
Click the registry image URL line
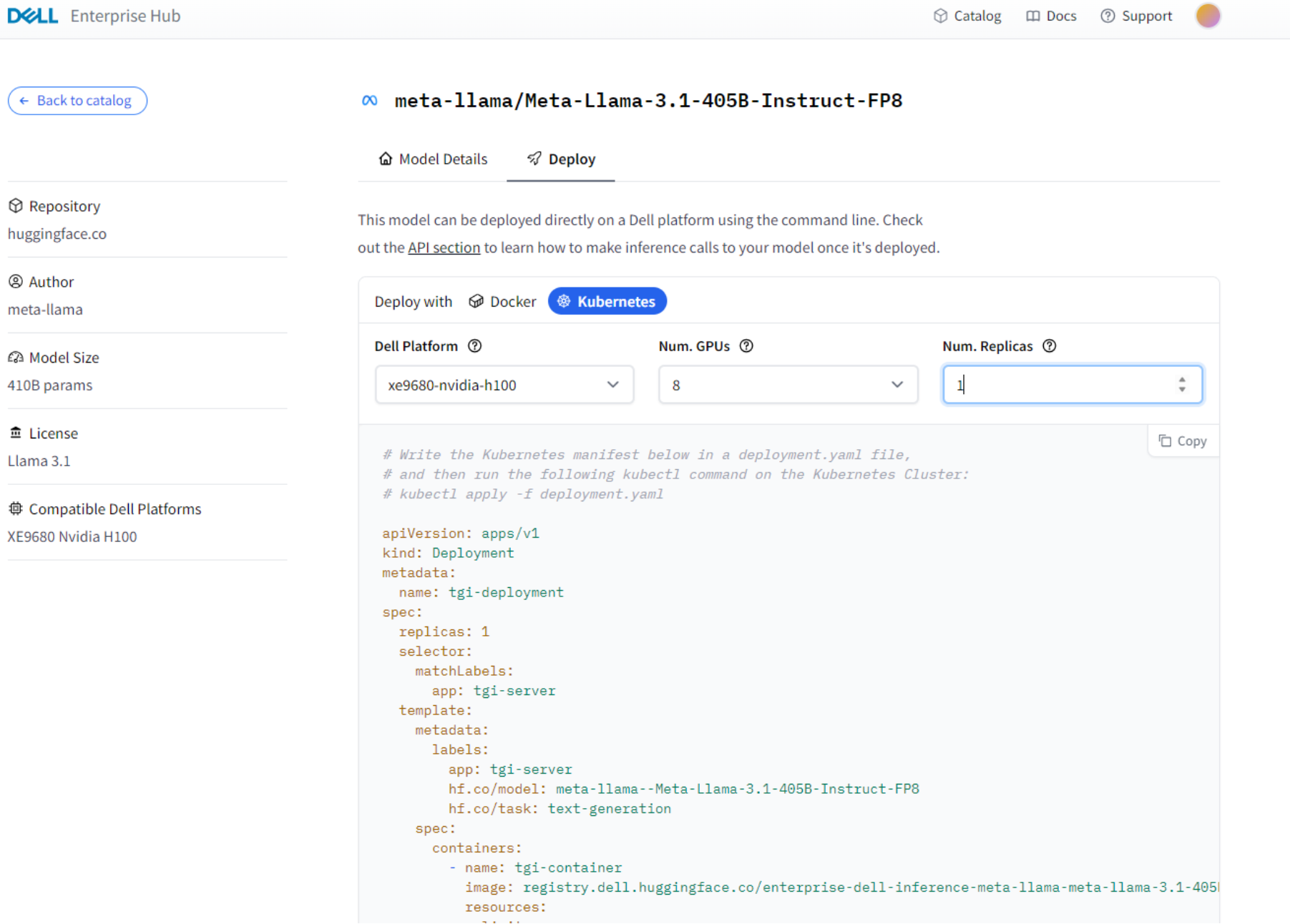[841, 888]
